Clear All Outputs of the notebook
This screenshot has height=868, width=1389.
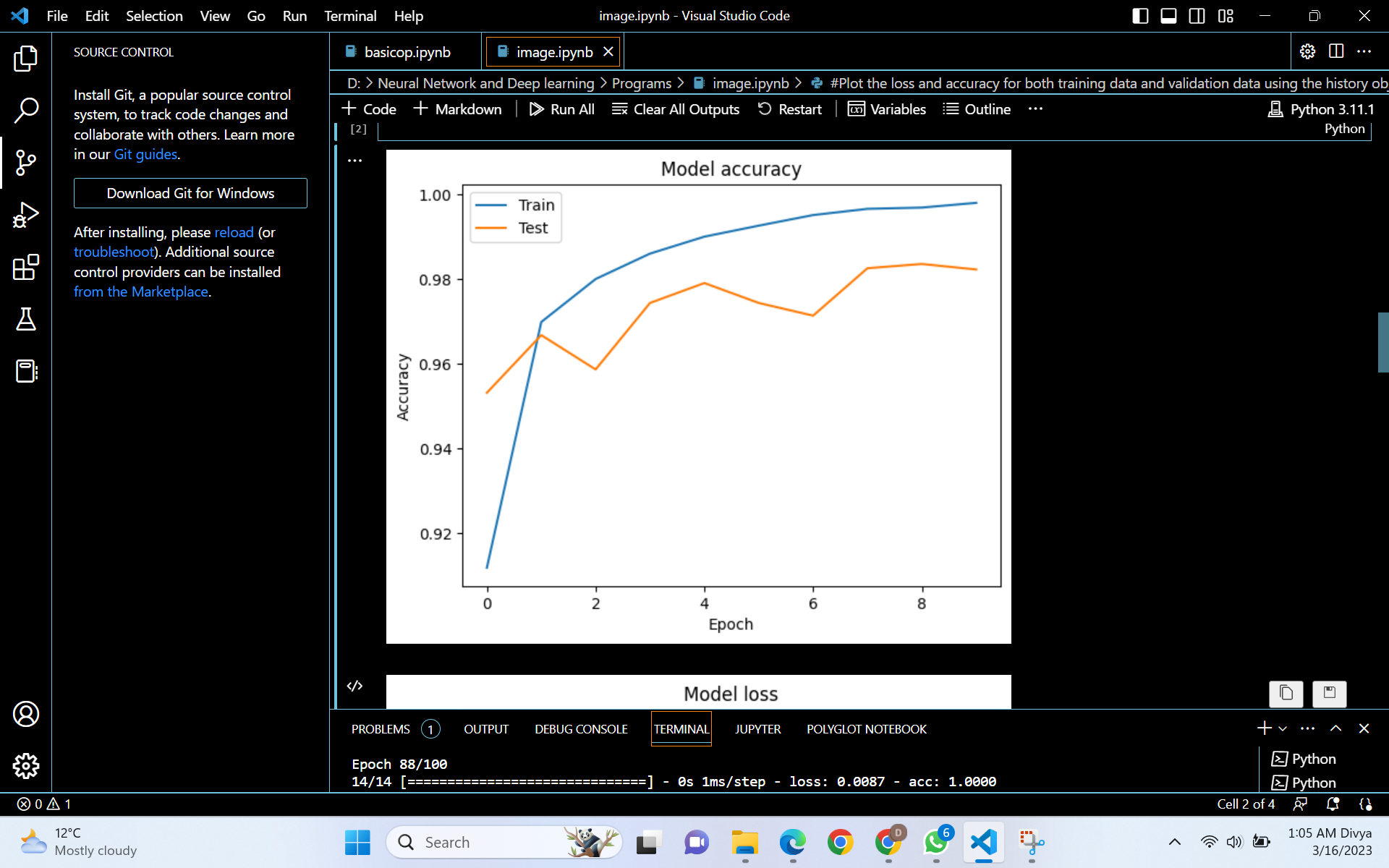tap(675, 109)
